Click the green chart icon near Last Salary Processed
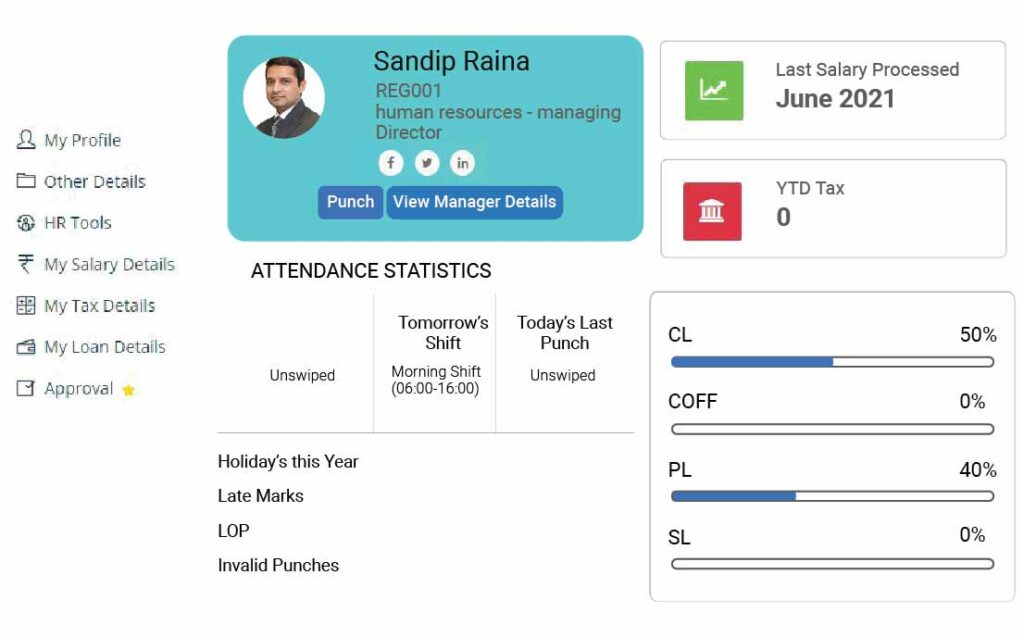 pyautogui.click(x=714, y=89)
